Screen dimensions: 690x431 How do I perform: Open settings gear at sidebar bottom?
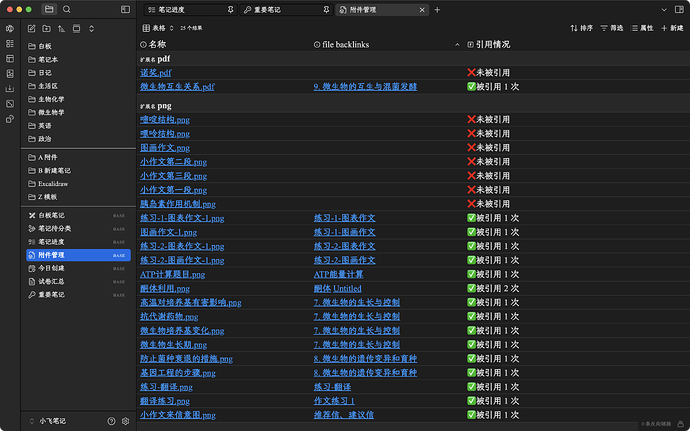pyautogui.click(x=126, y=421)
